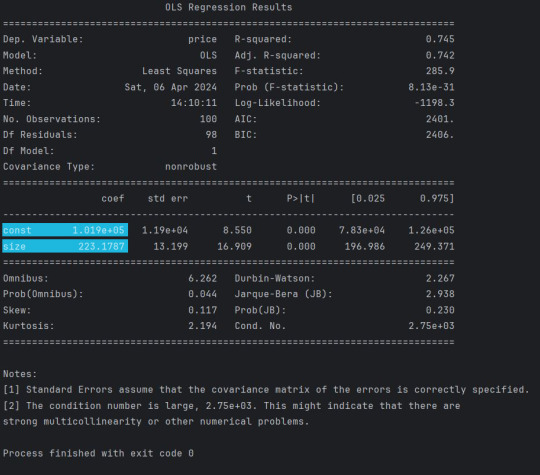
Task: Click the Df Model value 1
Action: point(214,151)
